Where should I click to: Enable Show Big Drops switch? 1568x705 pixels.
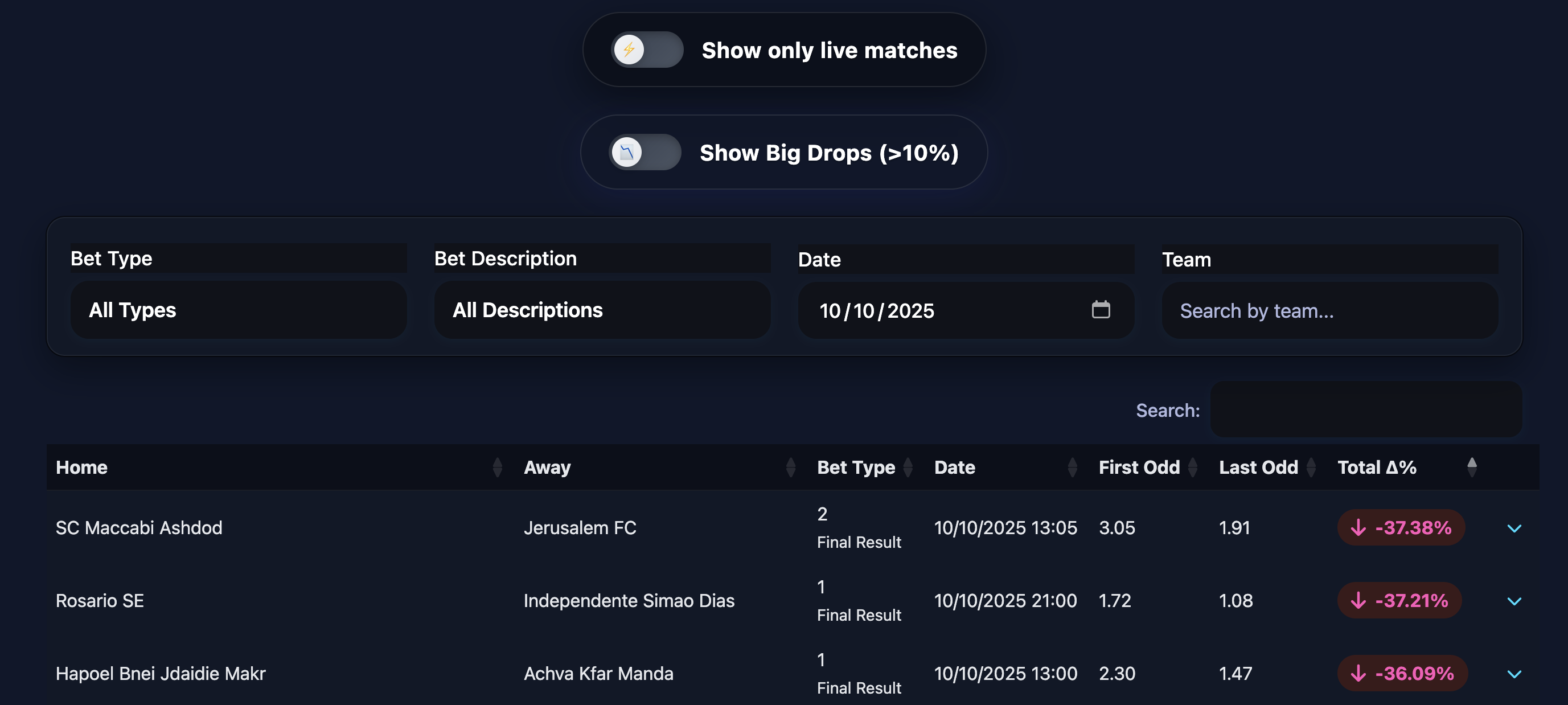point(645,152)
